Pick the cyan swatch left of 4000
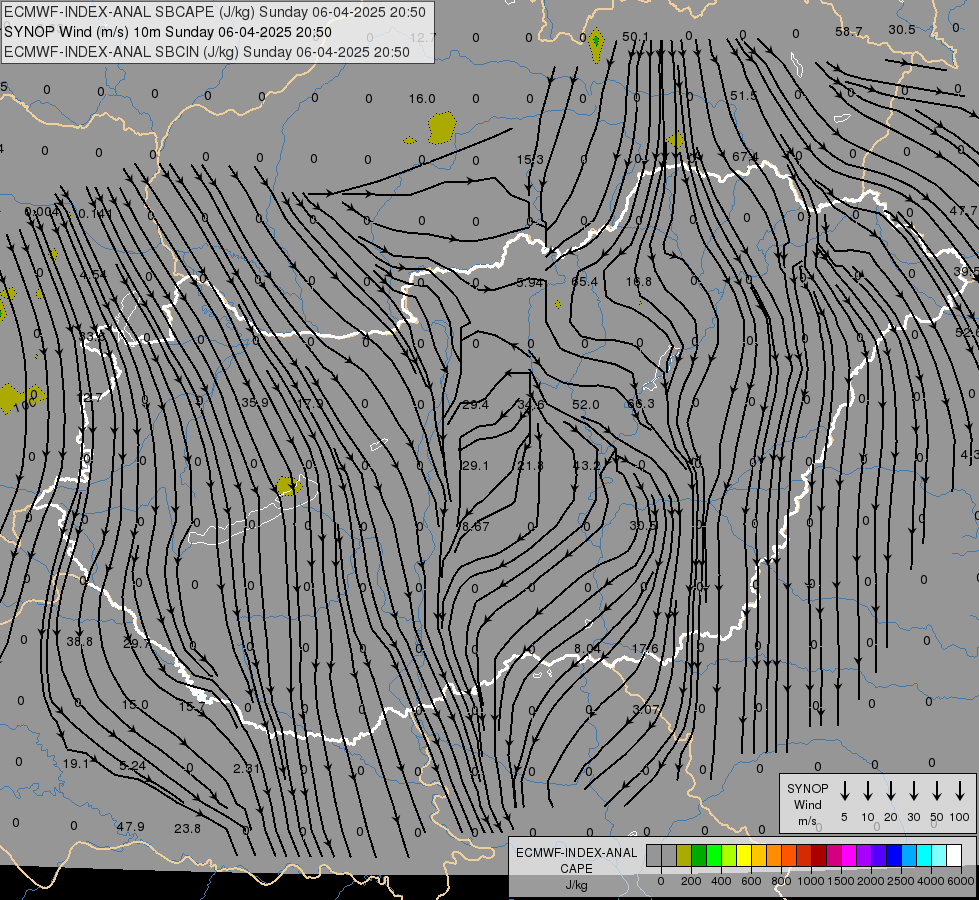 coord(923,856)
